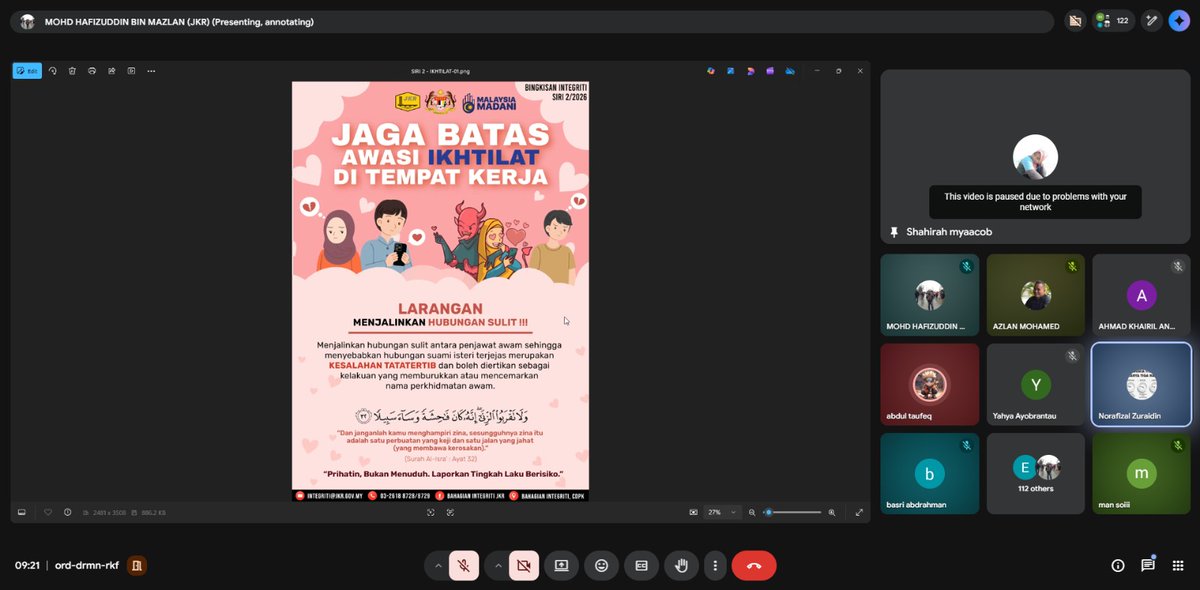
Task: Show all 122 participants
Action: pos(1114,20)
